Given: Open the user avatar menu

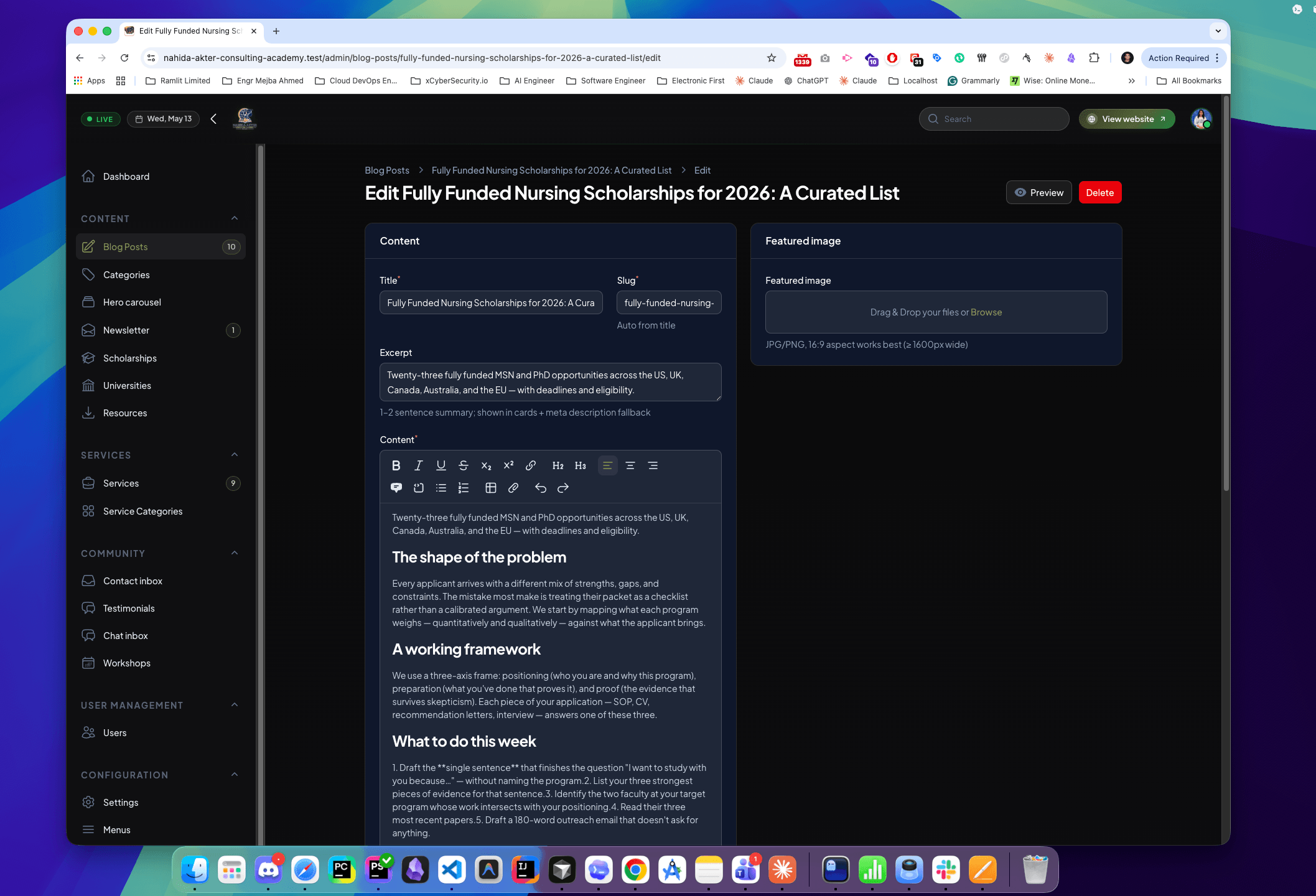Looking at the screenshot, I should coord(1201,119).
